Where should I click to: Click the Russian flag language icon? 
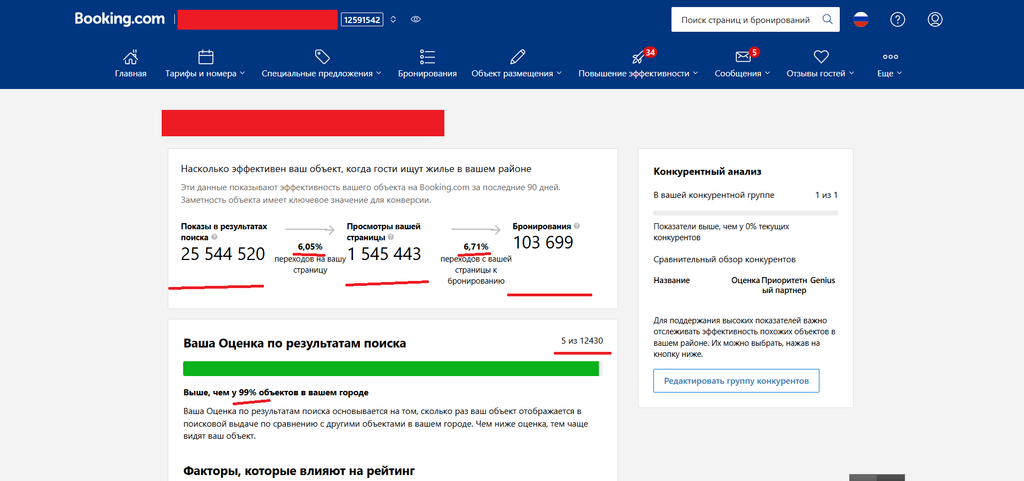(x=861, y=20)
